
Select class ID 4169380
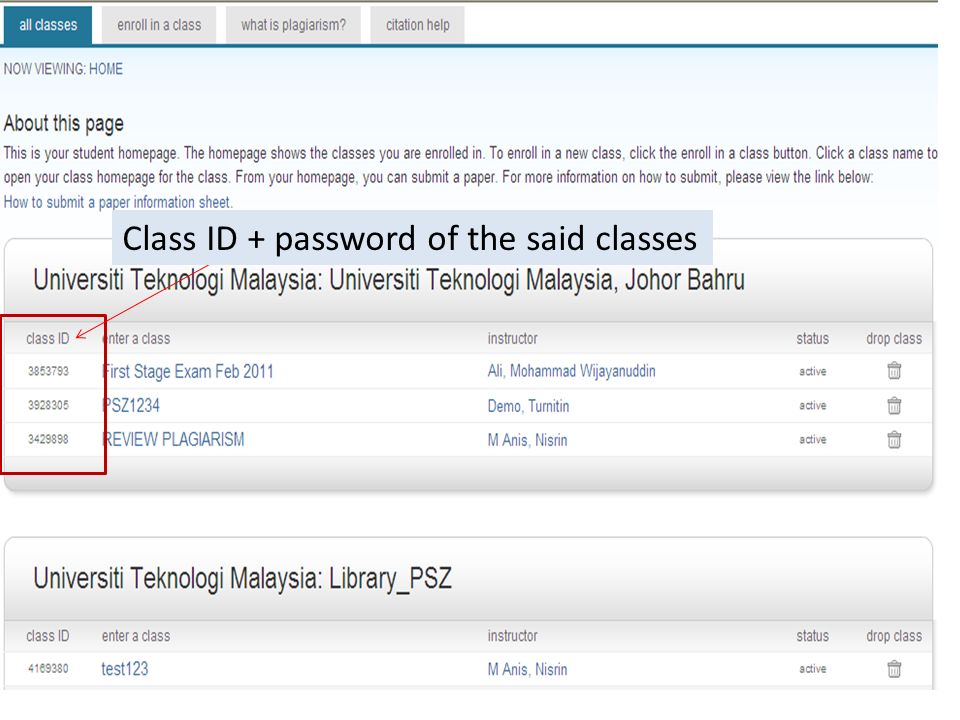[x=48, y=668]
